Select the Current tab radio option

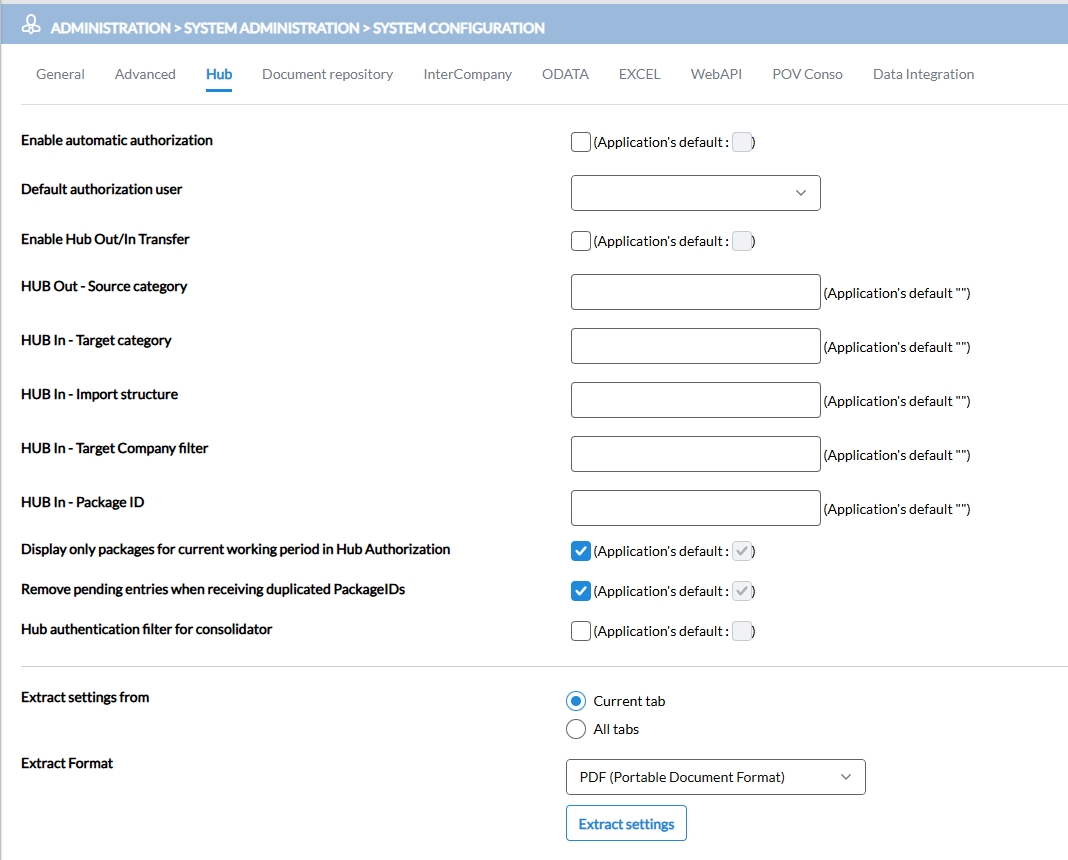576,701
